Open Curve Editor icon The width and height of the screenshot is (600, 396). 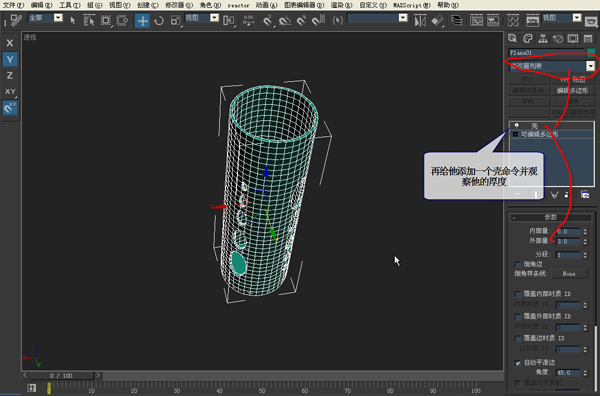point(476,20)
